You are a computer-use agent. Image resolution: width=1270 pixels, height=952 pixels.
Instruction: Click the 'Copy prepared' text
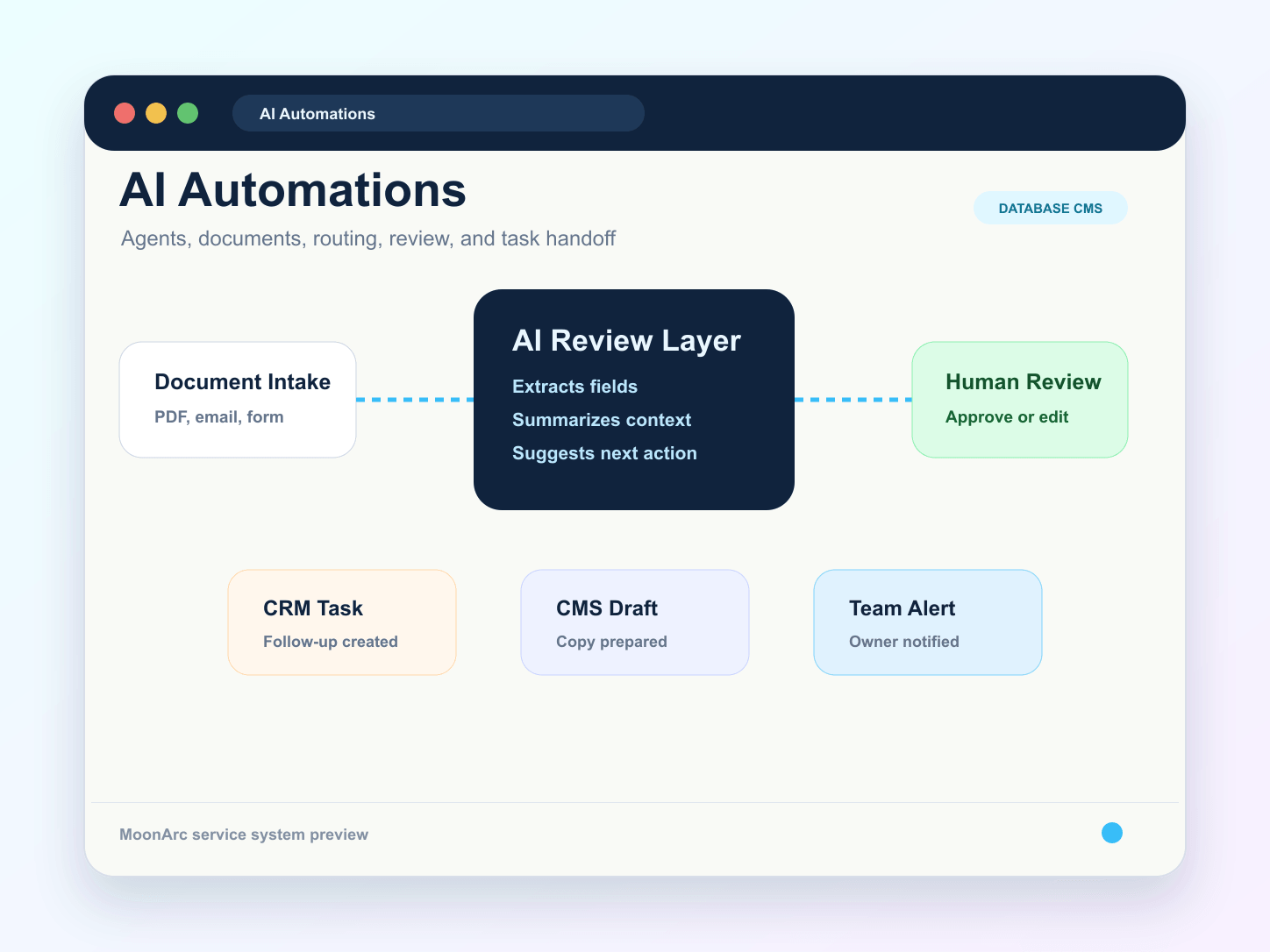click(611, 642)
